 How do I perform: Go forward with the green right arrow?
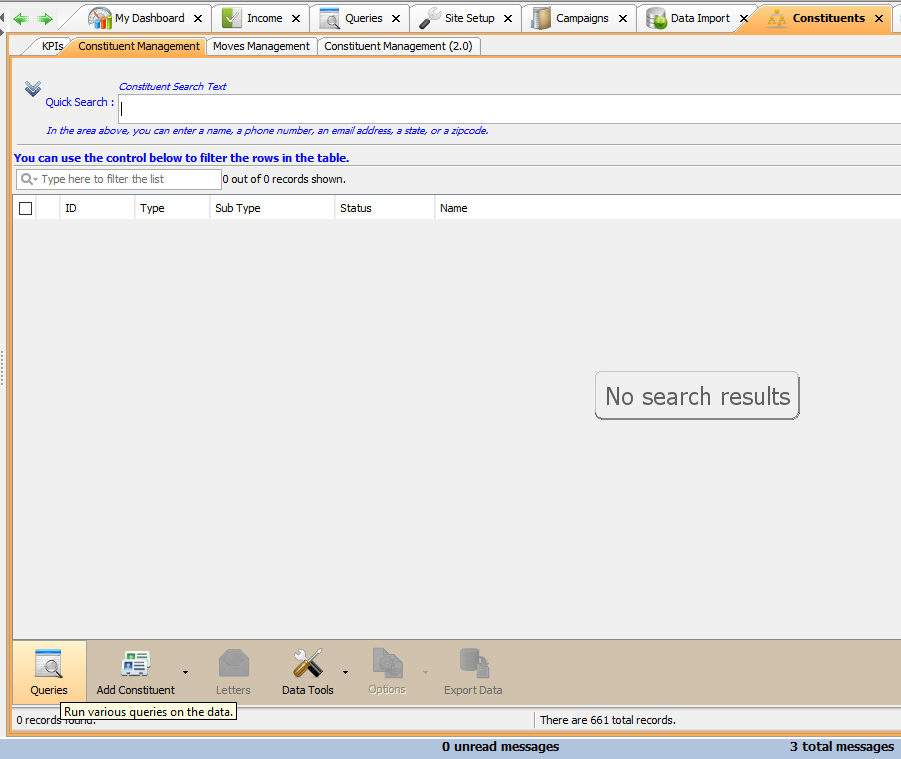pos(44,19)
